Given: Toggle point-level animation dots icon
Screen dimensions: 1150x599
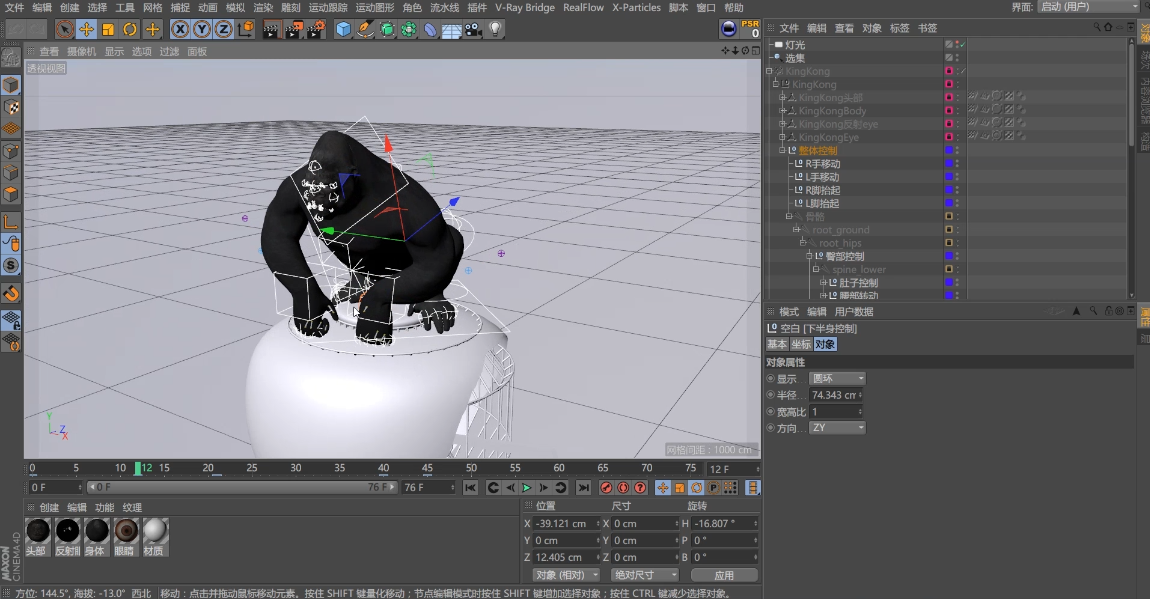Looking at the screenshot, I should (730, 488).
